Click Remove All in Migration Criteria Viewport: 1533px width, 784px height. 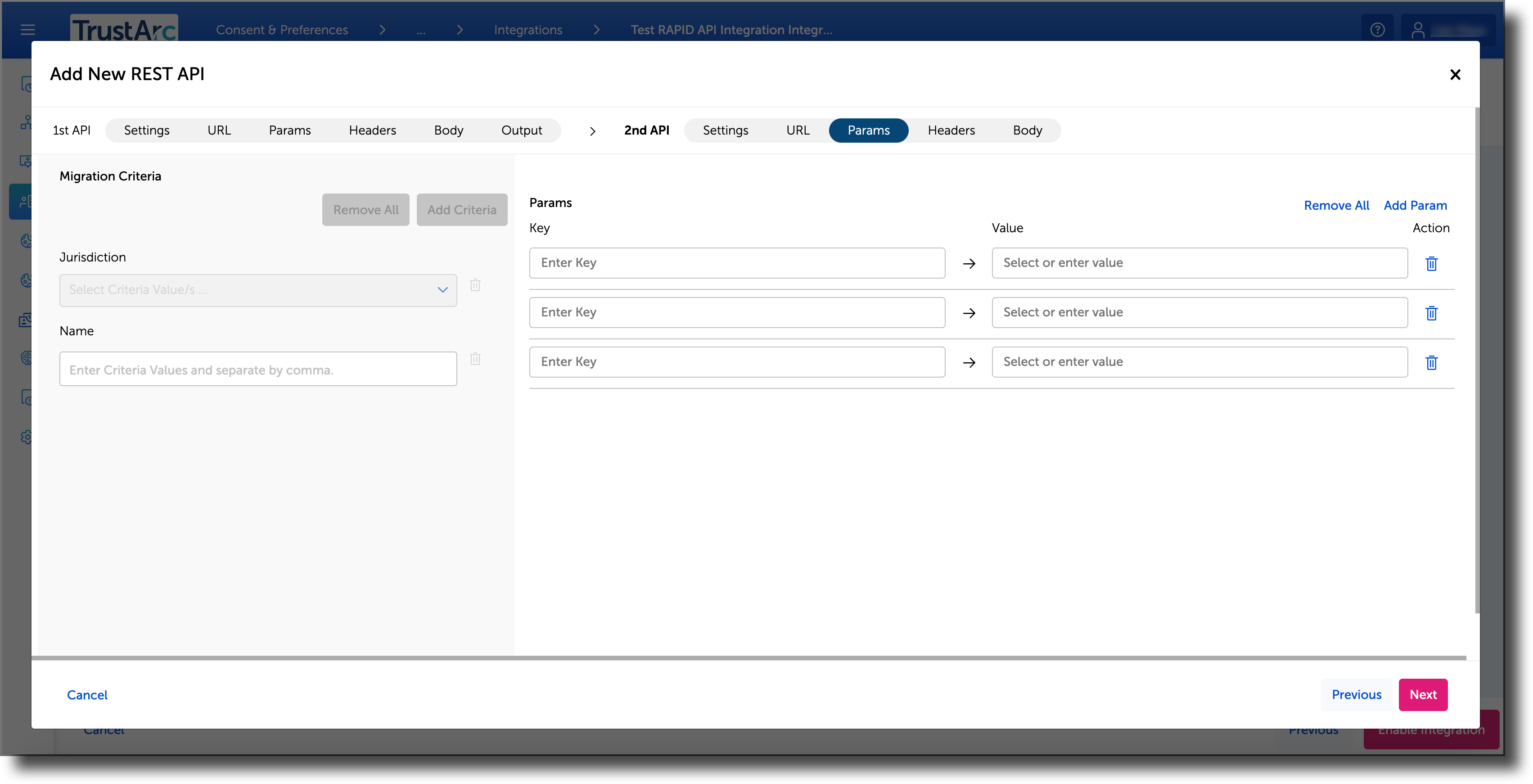365,210
